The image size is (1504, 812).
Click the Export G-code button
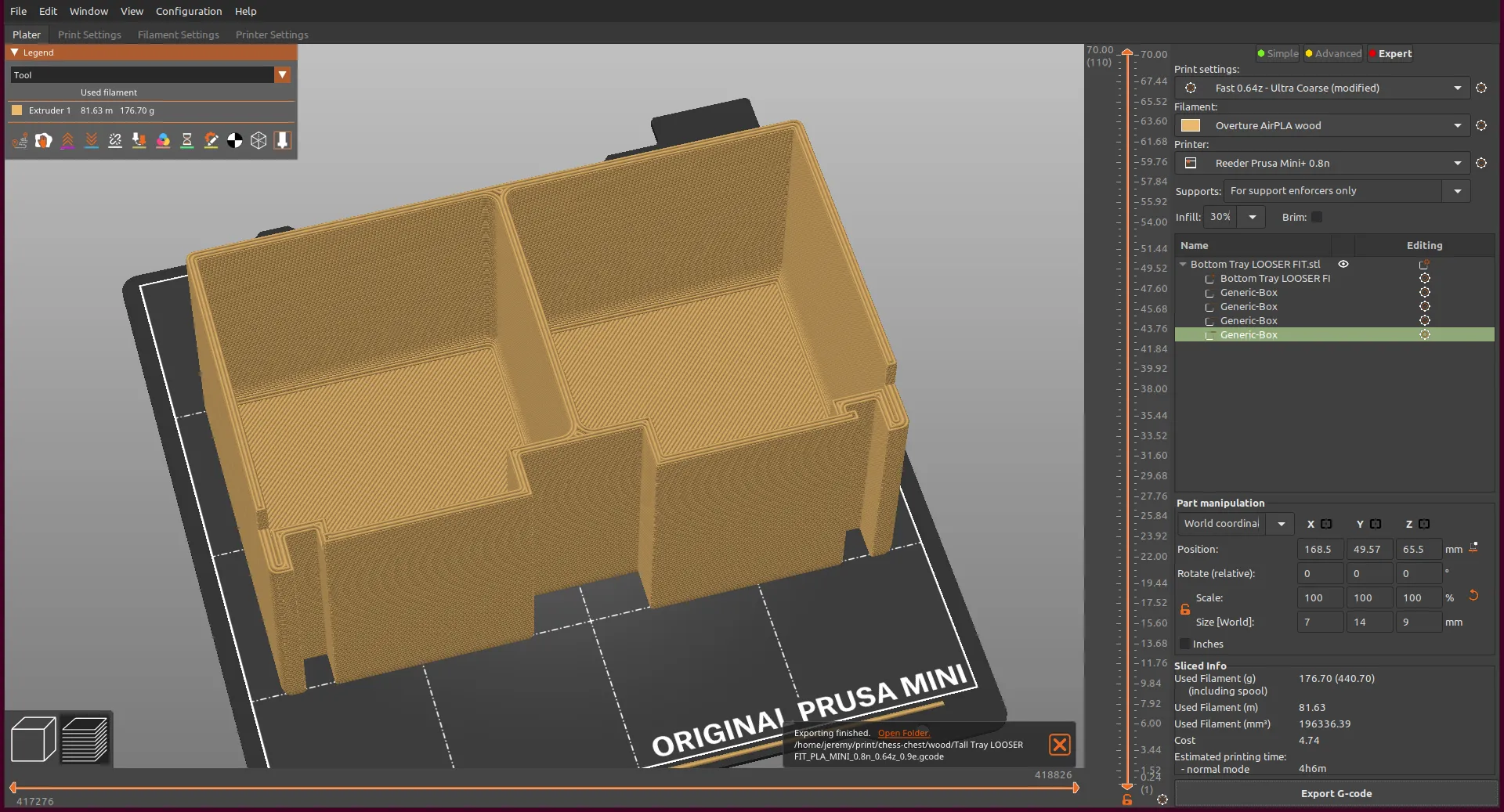click(x=1336, y=793)
